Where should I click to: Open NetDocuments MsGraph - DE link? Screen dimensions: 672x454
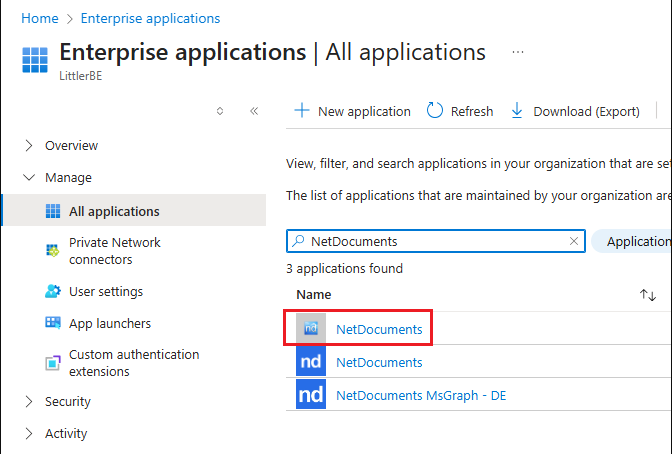click(x=421, y=395)
